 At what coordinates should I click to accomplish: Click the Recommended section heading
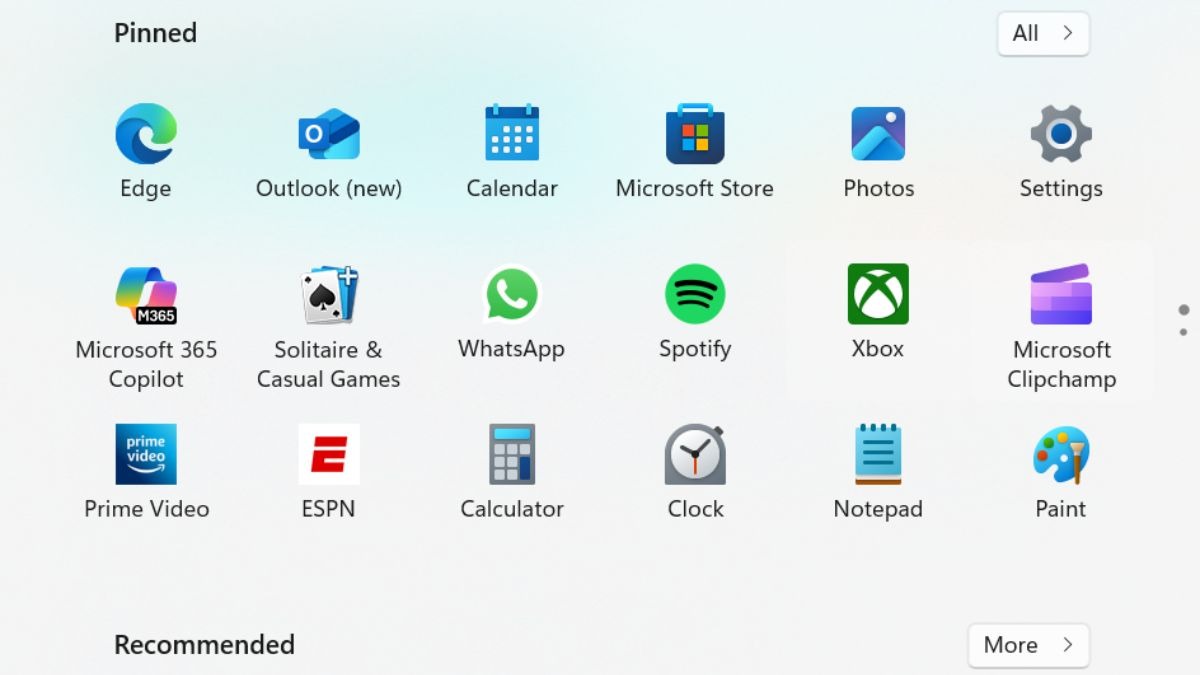tap(204, 645)
